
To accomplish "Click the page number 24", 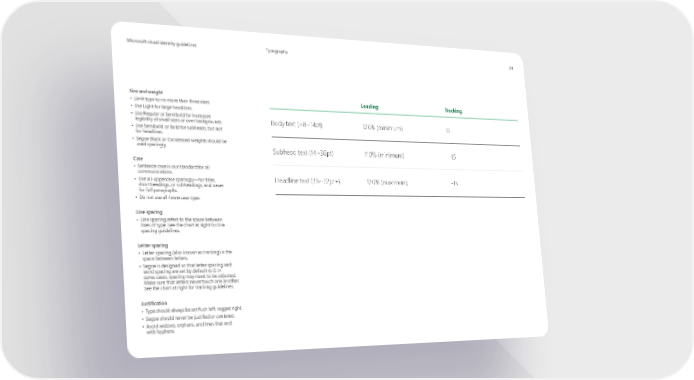I will 511,69.
